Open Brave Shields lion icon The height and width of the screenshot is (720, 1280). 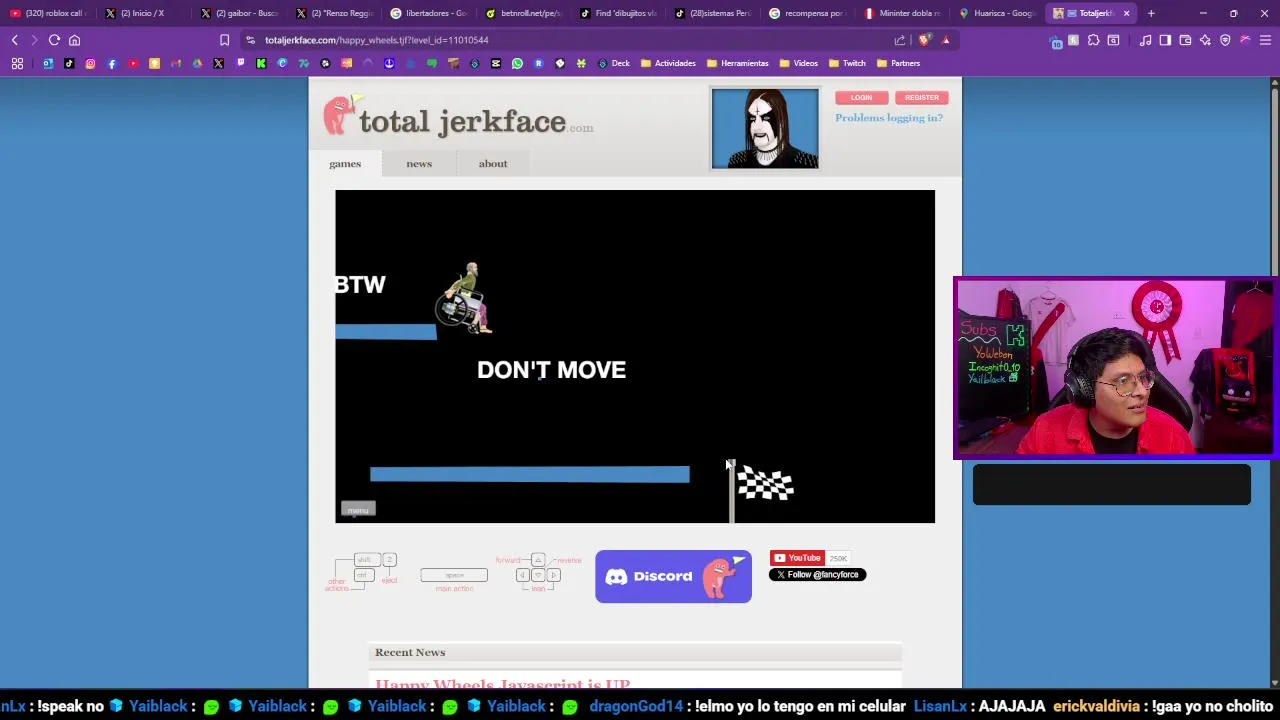[x=924, y=40]
